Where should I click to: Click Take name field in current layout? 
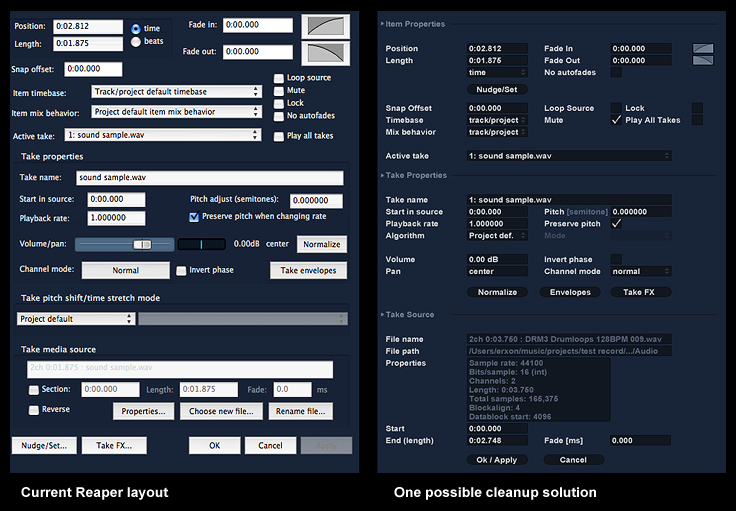click(x=209, y=178)
